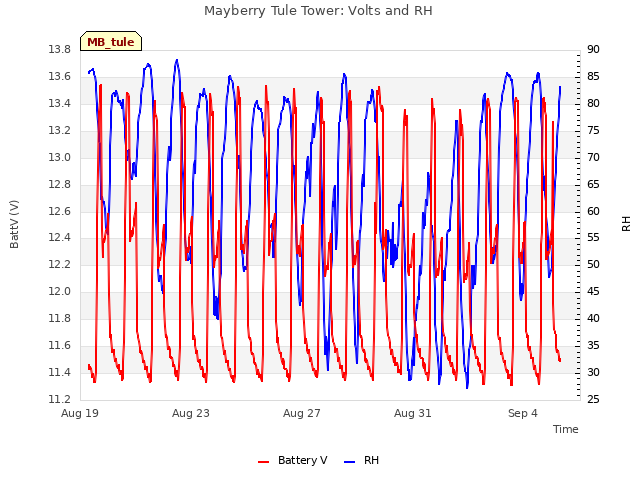Screen dimensions: 640x480
Task: Click the Aug 31 date tick label
Action: click(x=412, y=413)
